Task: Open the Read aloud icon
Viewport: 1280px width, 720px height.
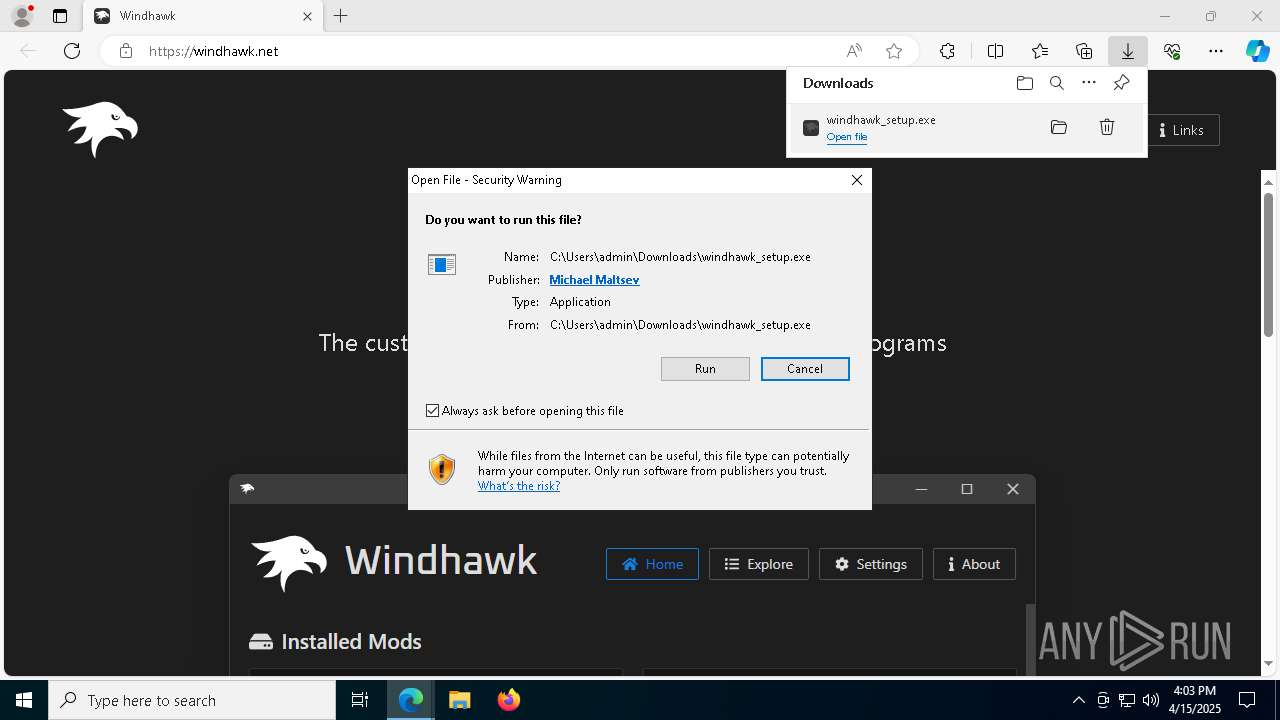Action: [x=854, y=51]
